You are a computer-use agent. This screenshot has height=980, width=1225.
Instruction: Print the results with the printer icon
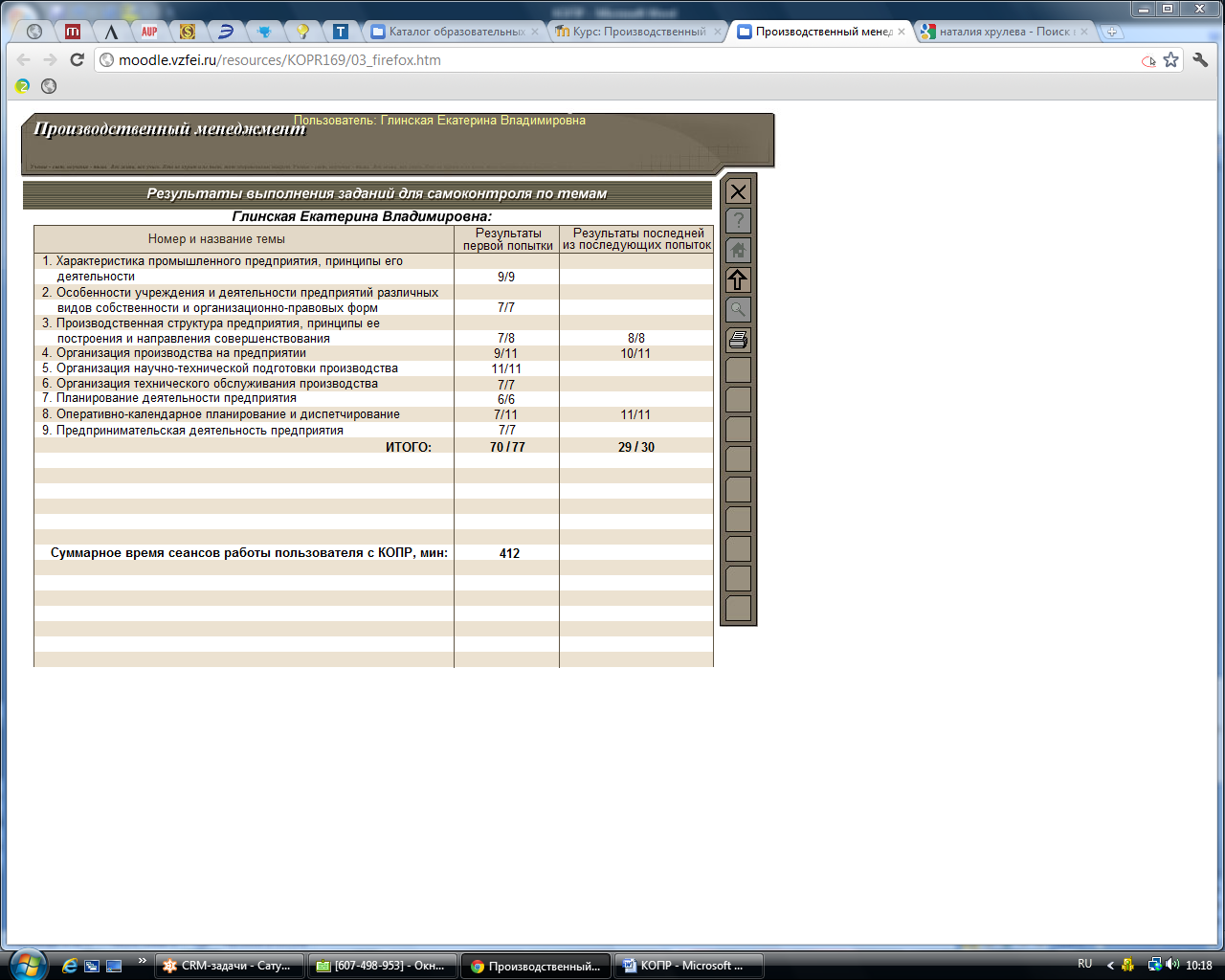[x=738, y=340]
